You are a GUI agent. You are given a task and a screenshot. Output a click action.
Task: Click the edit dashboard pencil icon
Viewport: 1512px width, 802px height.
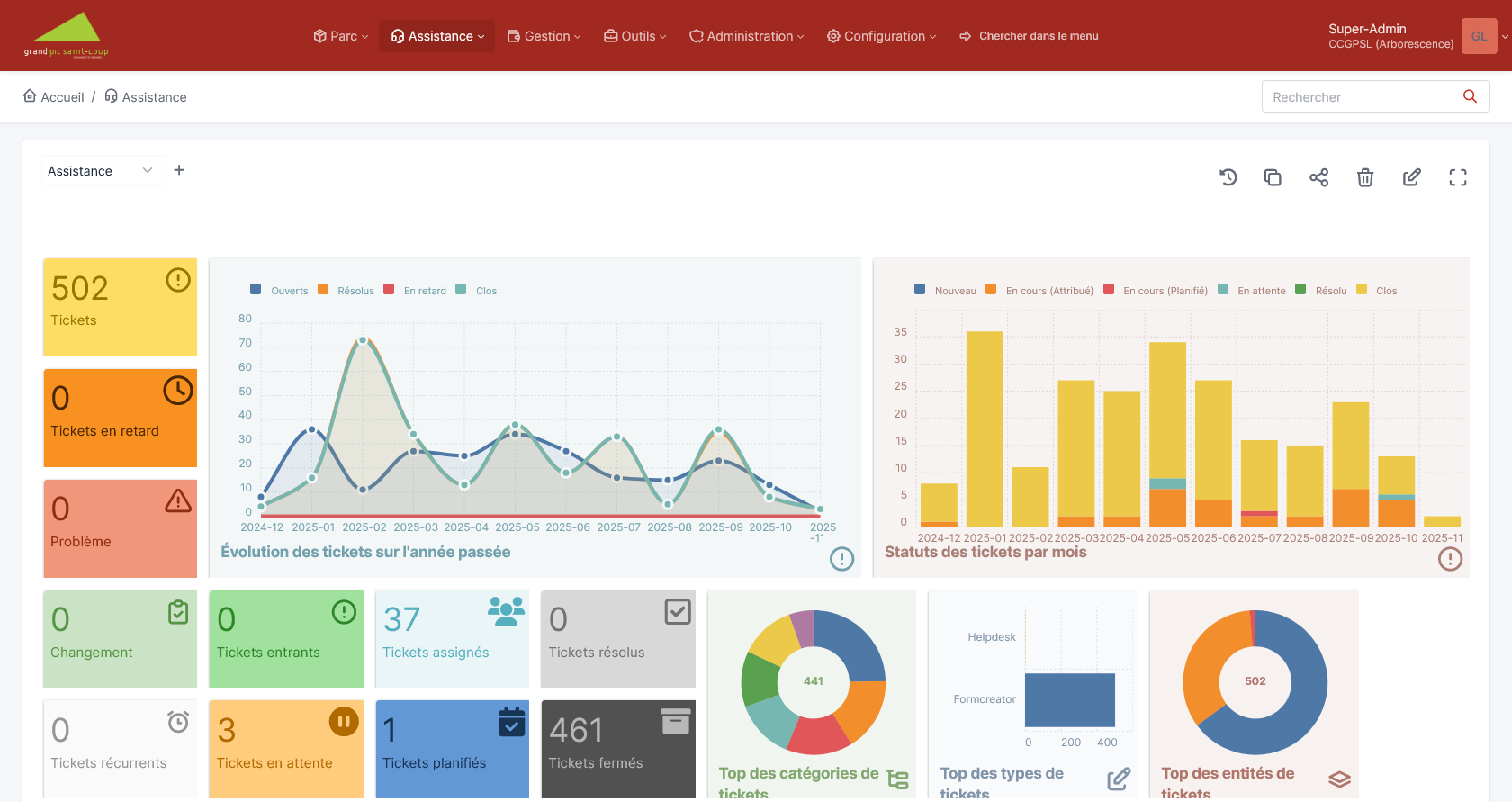(1411, 177)
